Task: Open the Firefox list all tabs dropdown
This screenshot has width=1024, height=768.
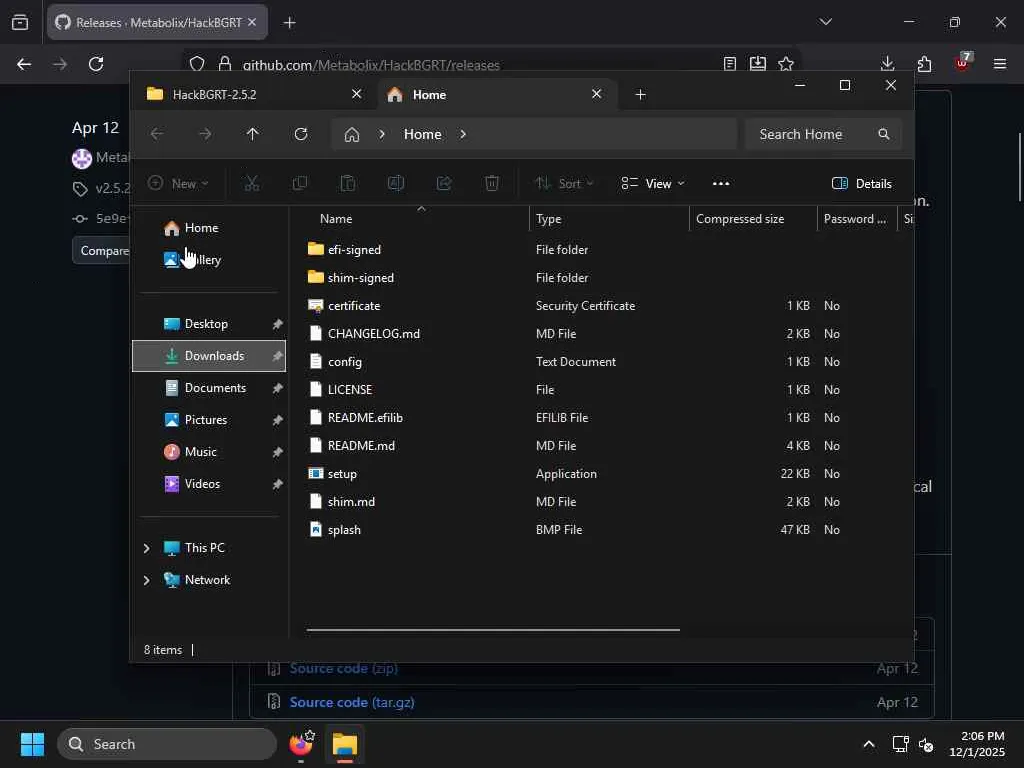Action: 825,22
